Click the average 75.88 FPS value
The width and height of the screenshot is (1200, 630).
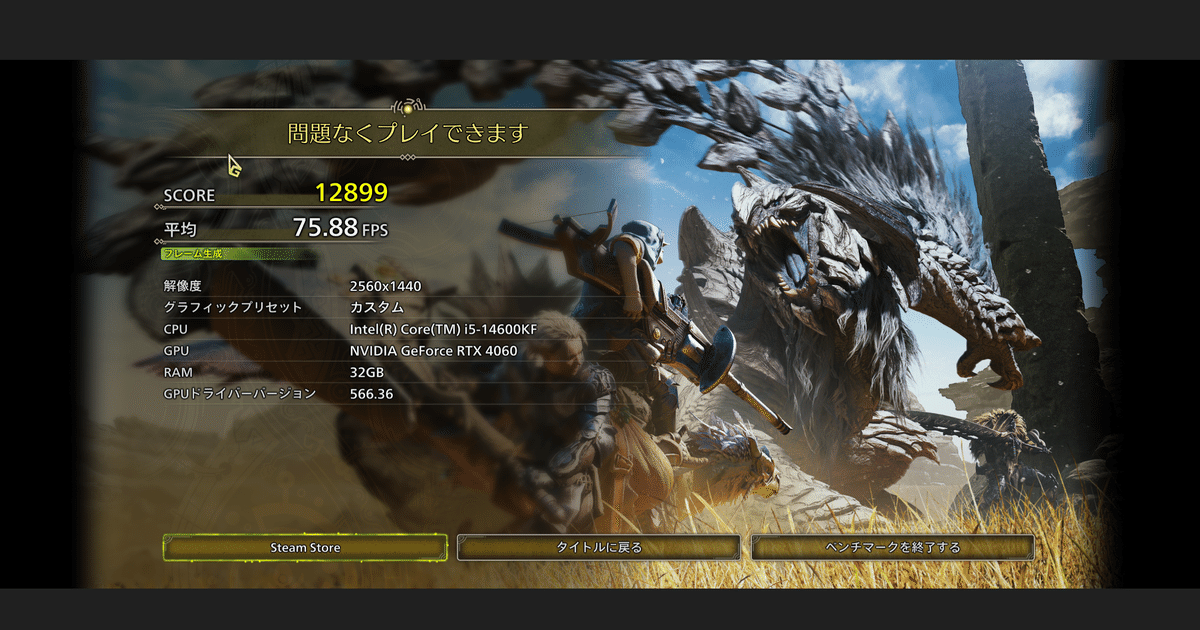coord(340,228)
